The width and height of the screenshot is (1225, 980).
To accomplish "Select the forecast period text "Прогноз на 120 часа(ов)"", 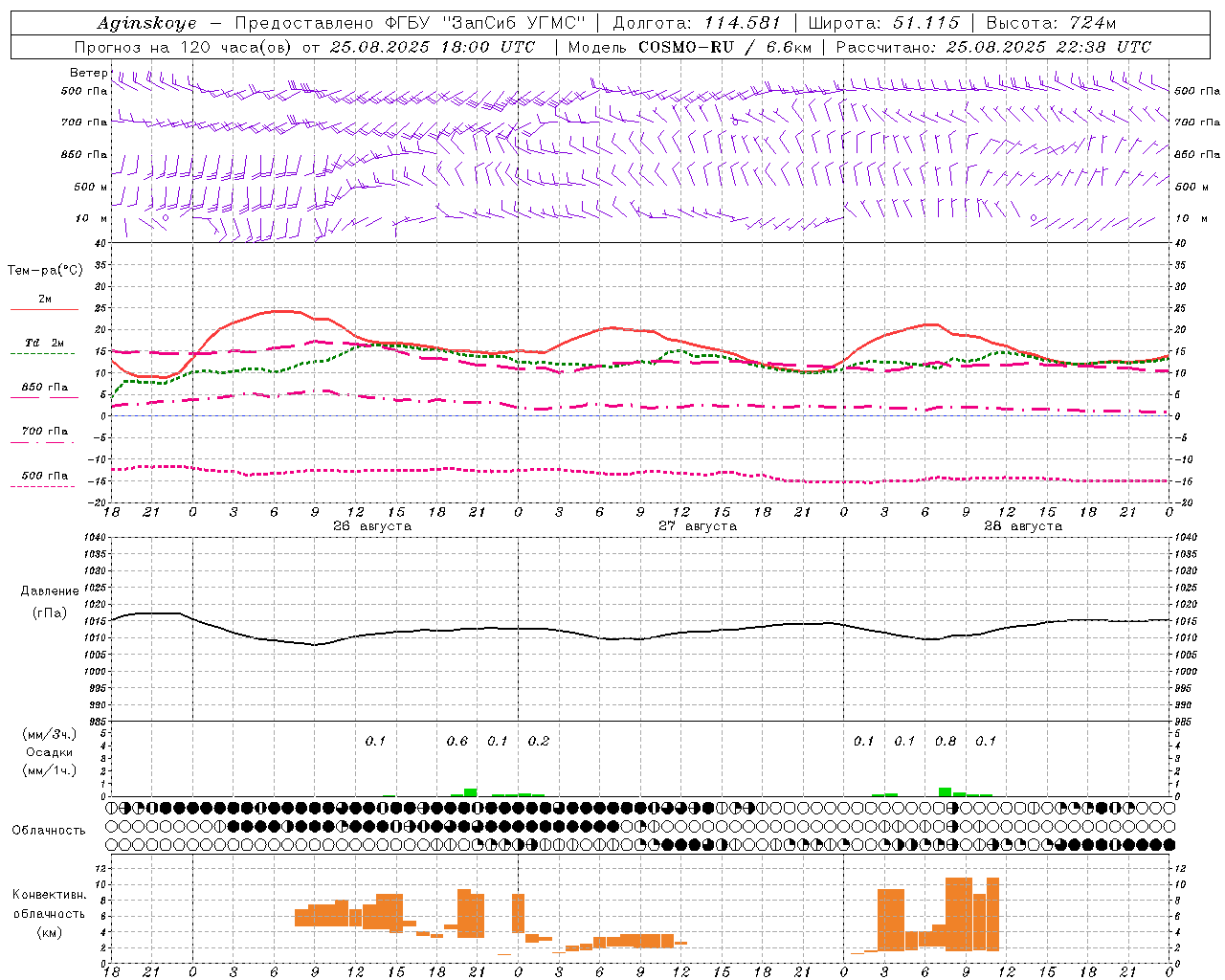I will click(185, 47).
